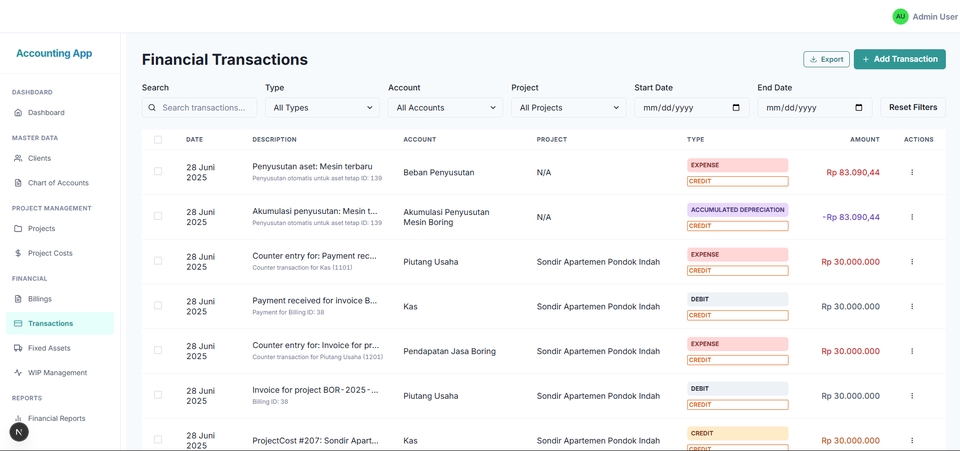The height and width of the screenshot is (451, 960).
Task: Navigate to Billings
Action: point(60,299)
